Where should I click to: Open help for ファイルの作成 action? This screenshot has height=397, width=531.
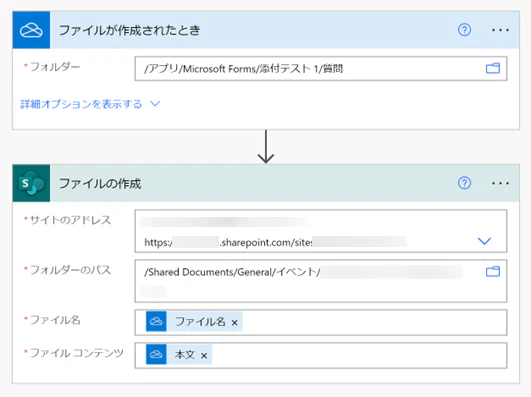coord(464,183)
